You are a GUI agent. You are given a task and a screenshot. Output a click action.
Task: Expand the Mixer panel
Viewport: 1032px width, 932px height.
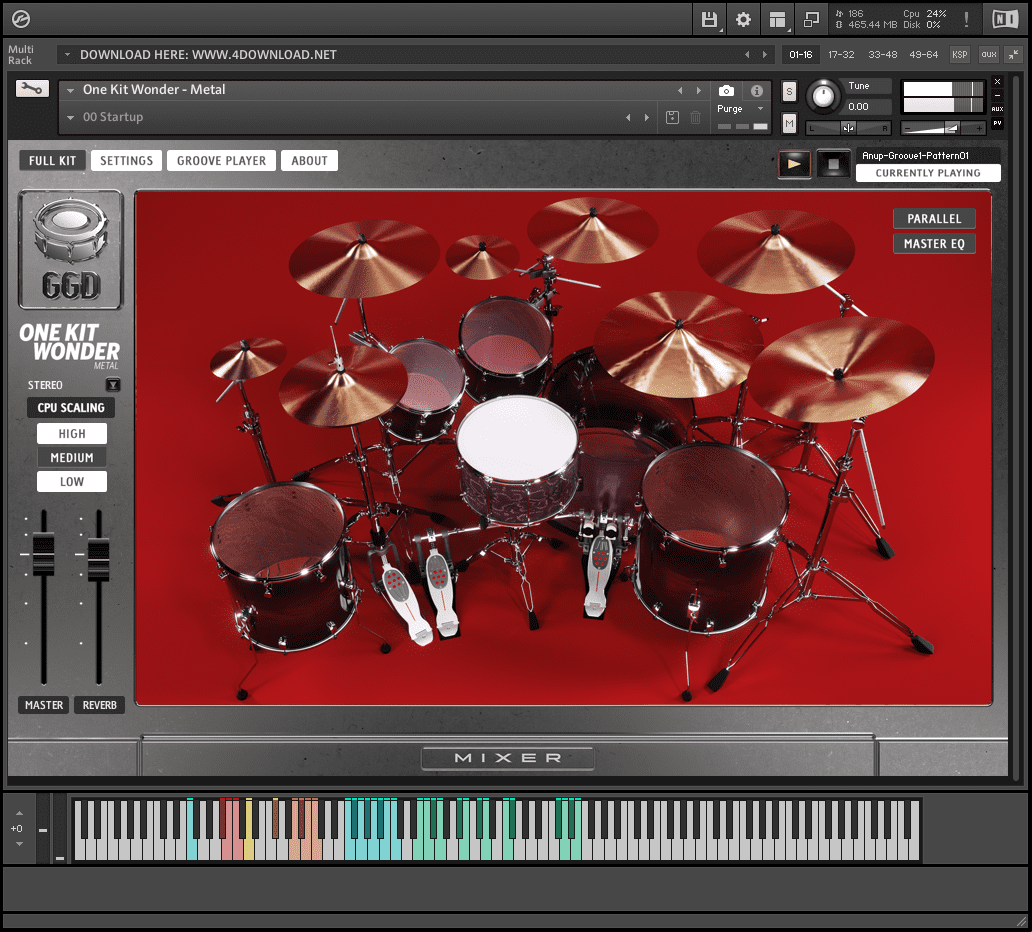tap(507, 758)
